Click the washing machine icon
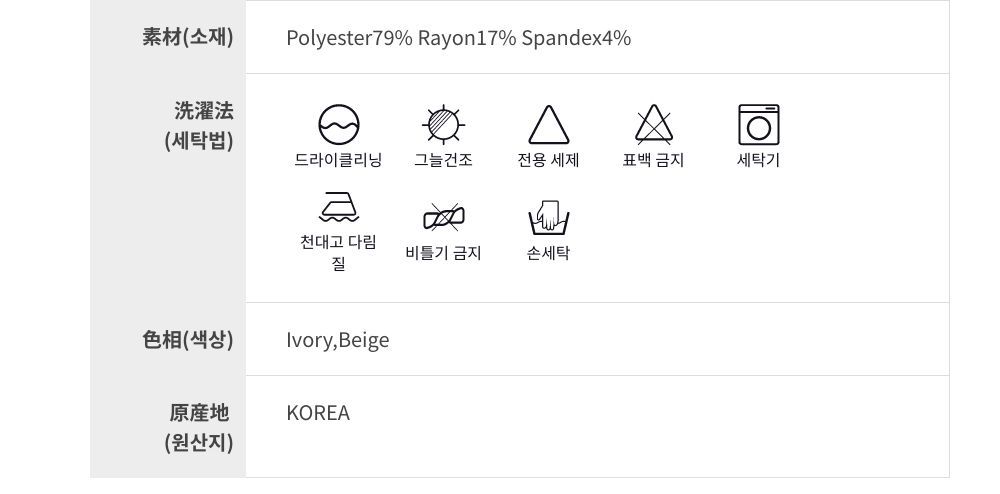Screen dimensions: 1000x494 758,125
